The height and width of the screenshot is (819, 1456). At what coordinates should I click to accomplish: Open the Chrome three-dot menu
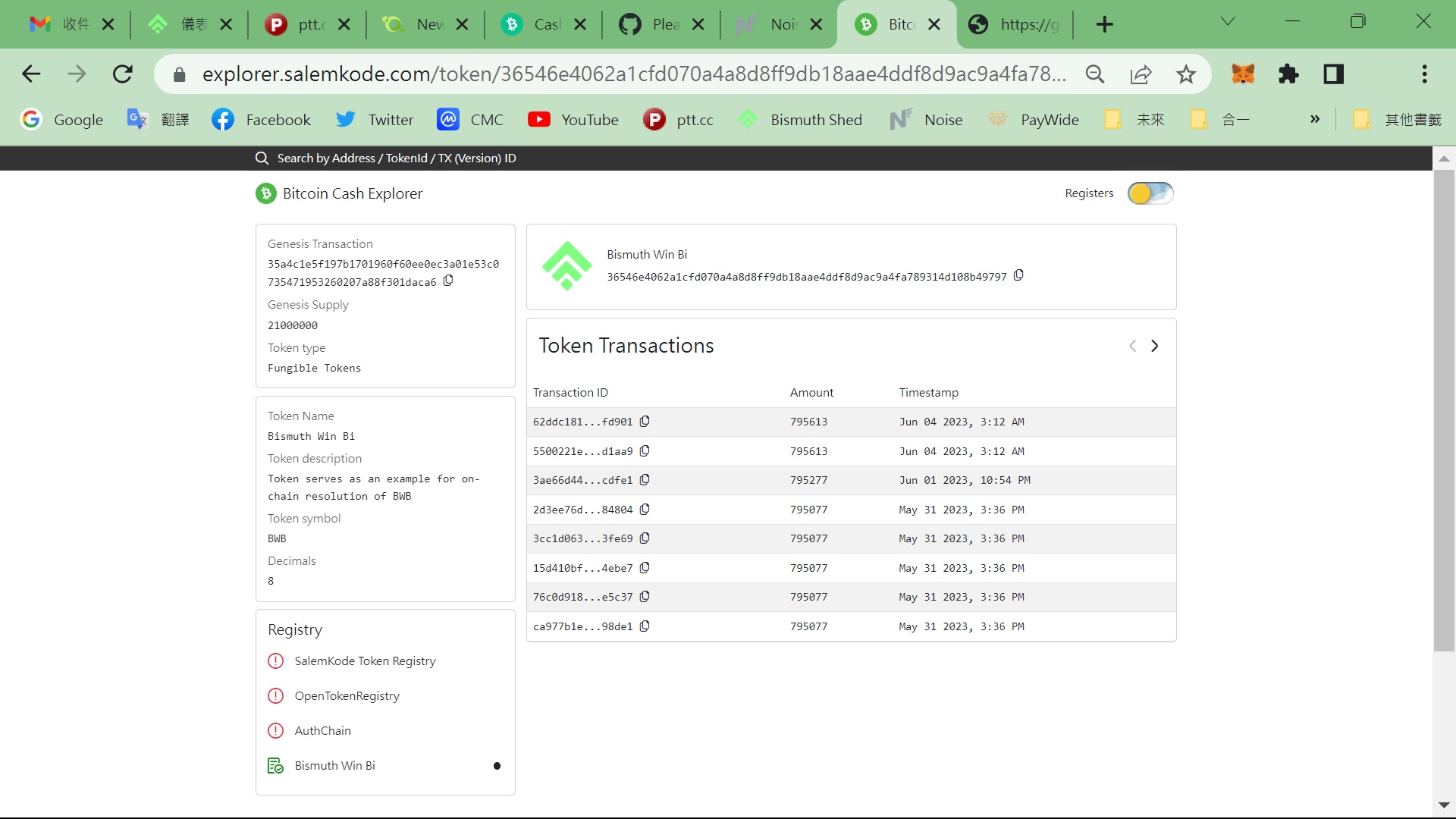[1424, 74]
